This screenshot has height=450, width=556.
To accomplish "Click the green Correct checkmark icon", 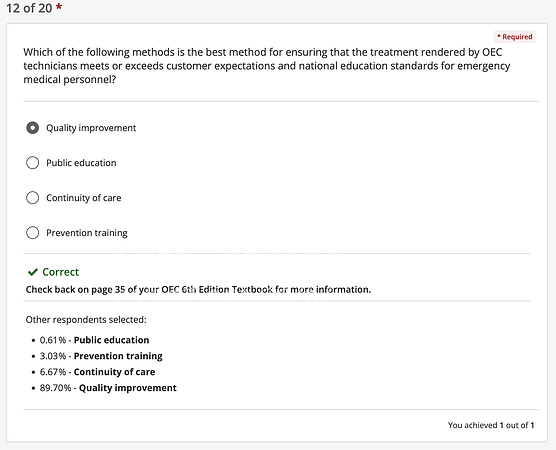I will 33,272.
